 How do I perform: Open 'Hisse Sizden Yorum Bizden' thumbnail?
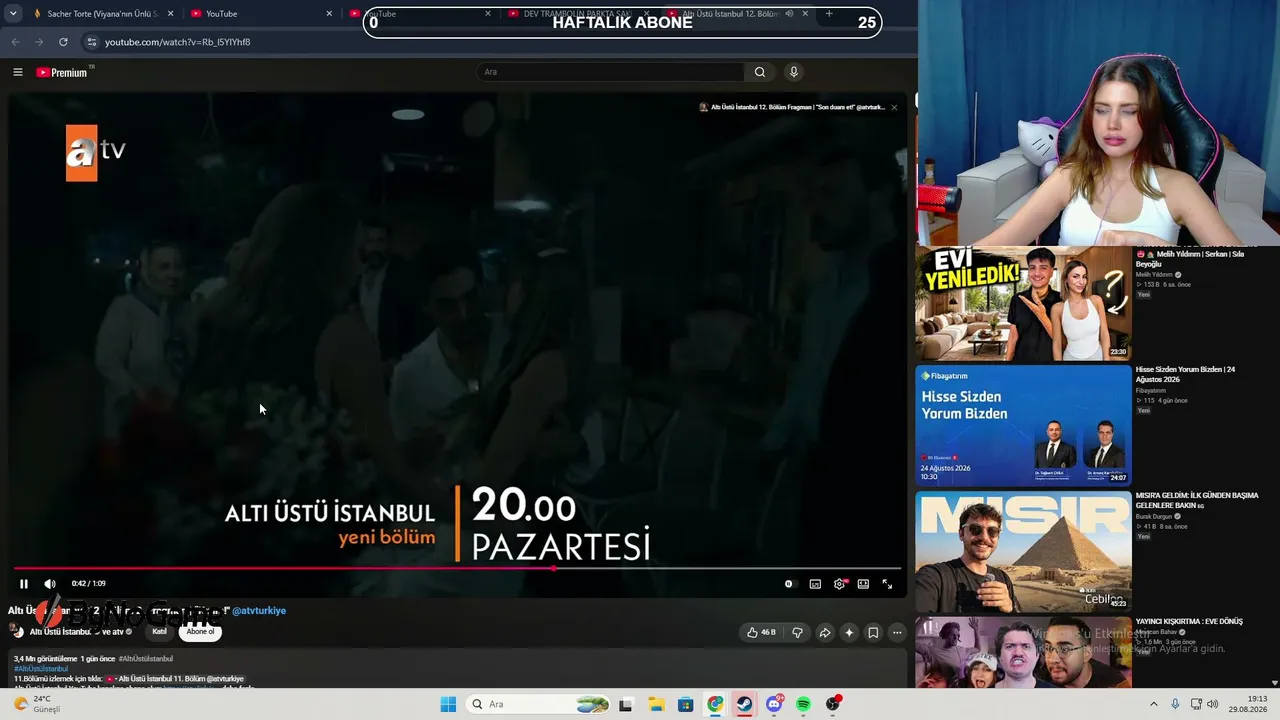[1023, 426]
